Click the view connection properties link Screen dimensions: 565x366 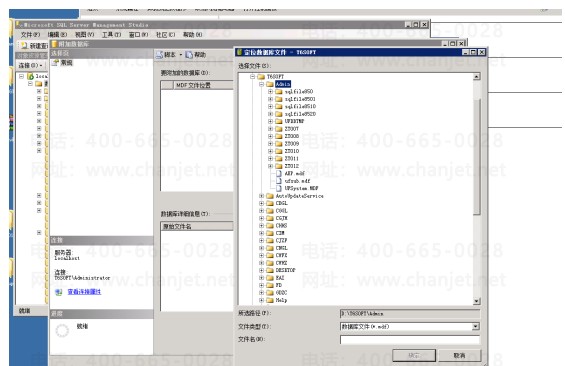click(84, 292)
